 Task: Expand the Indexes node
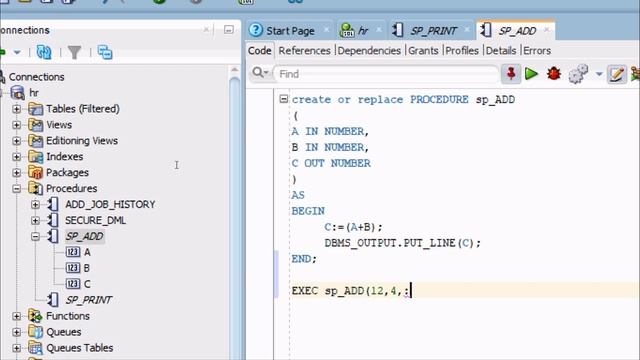[x=16, y=157]
